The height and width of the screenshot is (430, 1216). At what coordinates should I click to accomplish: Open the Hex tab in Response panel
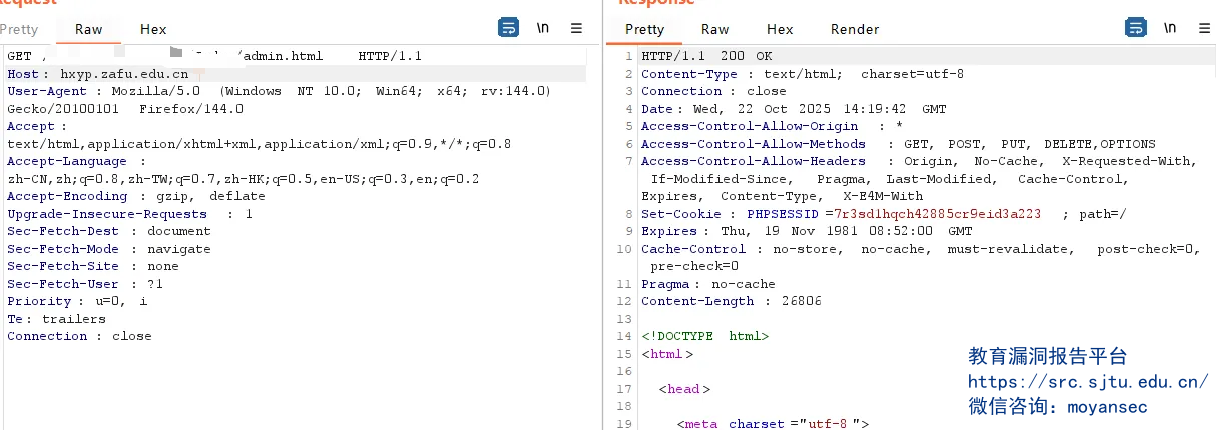pos(780,30)
